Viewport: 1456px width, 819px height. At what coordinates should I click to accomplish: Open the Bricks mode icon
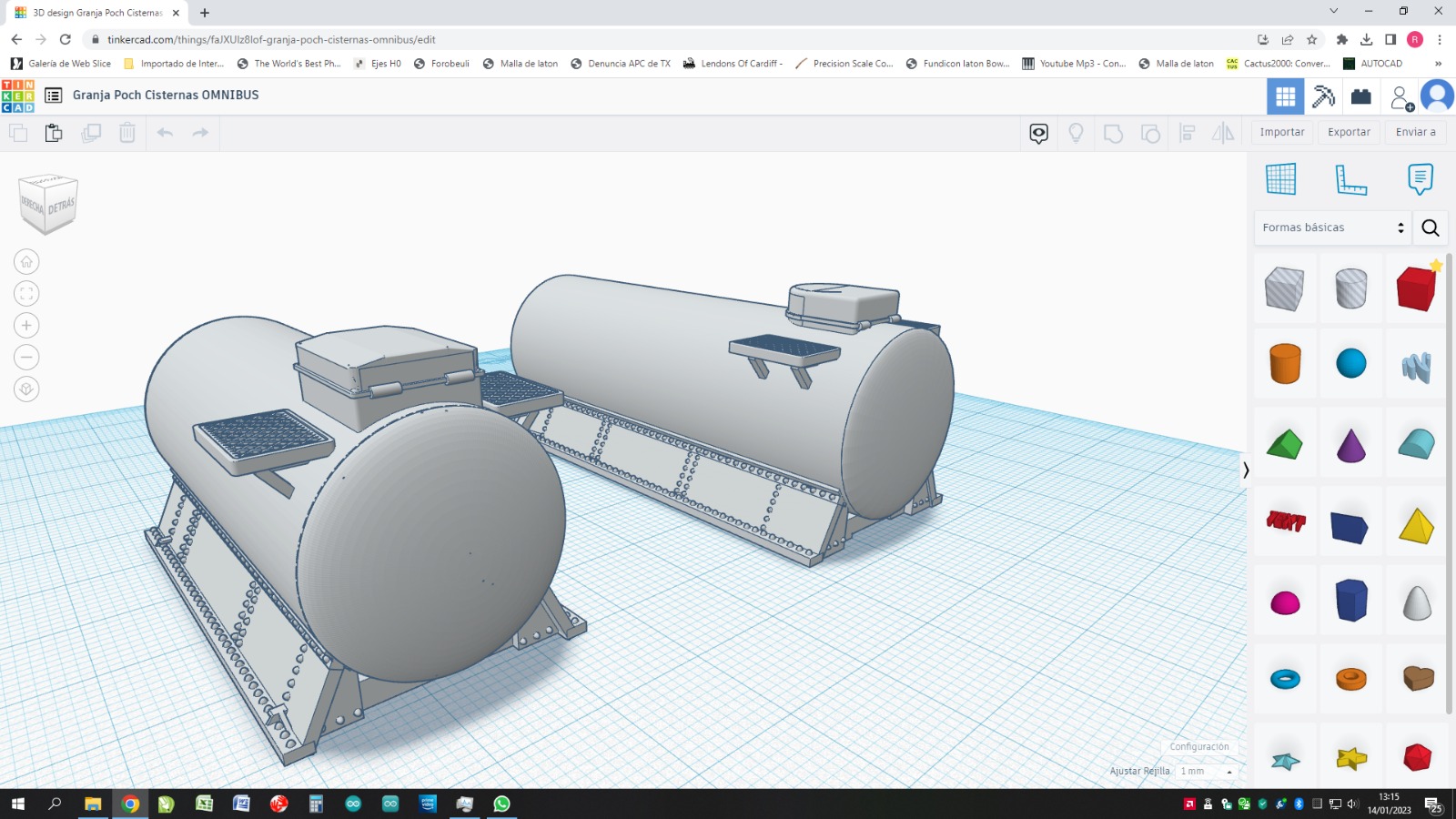pos(1361,96)
